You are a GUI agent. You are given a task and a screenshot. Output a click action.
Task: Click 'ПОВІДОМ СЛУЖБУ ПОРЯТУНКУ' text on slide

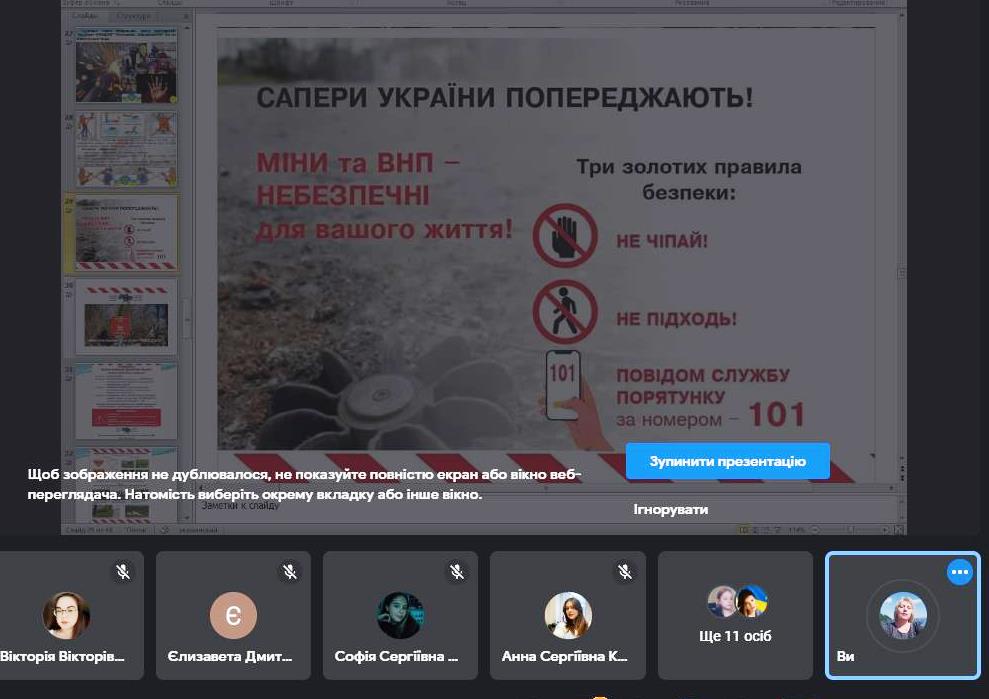pos(703,386)
